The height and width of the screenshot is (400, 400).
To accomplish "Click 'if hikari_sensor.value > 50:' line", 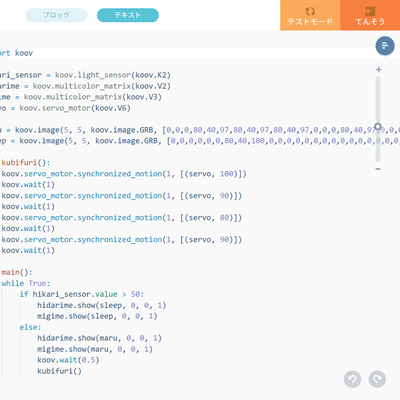I will pos(82,294).
